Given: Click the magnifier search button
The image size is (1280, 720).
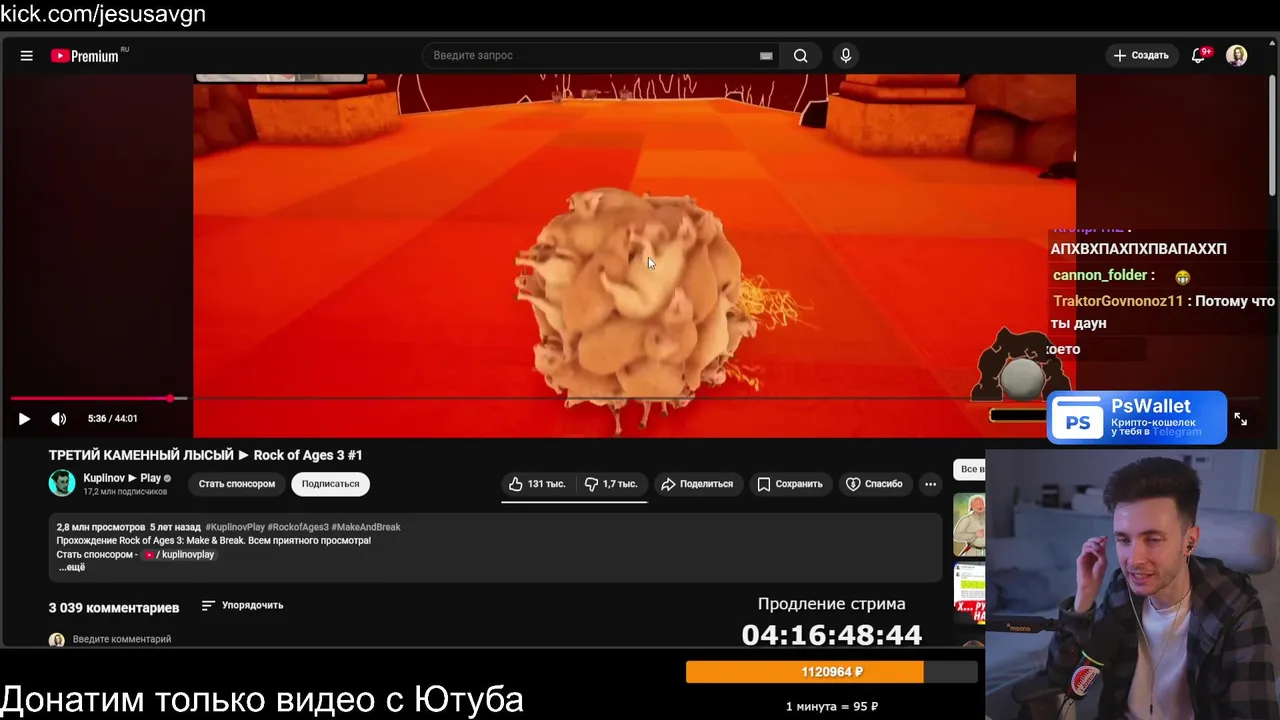Looking at the screenshot, I should click(801, 56).
